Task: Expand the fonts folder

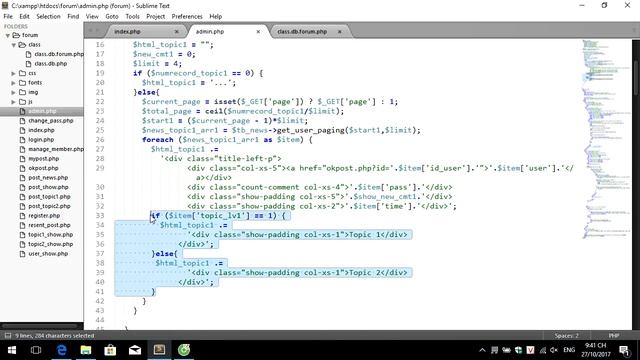Action: click(13, 83)
